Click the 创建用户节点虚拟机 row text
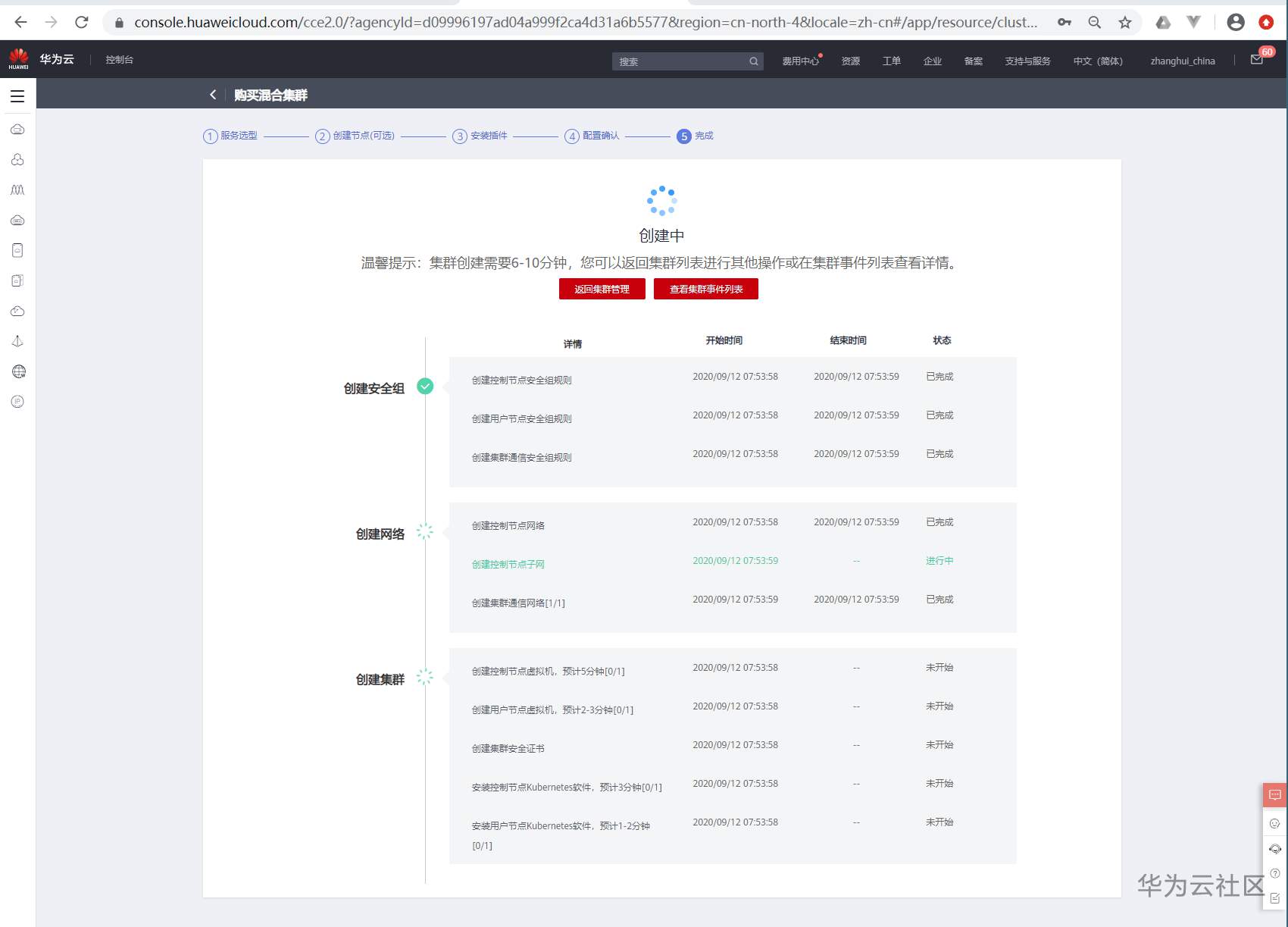Image resolution: width=1288 pixels, height=927 pixels. (552, 710)
